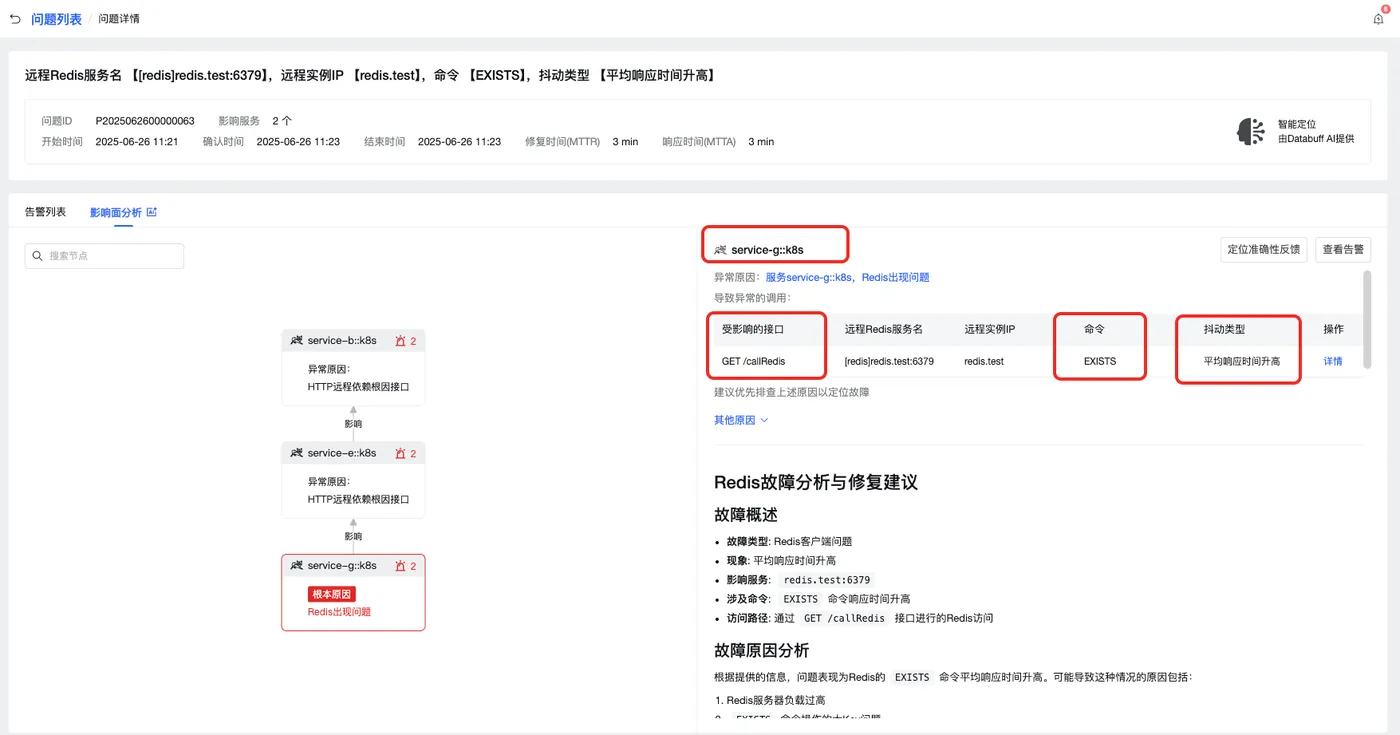The width and height of the screenshot is (1400, 735).
Task: Click the service icon on service-b::k8s node
Action: [x=296, y=341]
